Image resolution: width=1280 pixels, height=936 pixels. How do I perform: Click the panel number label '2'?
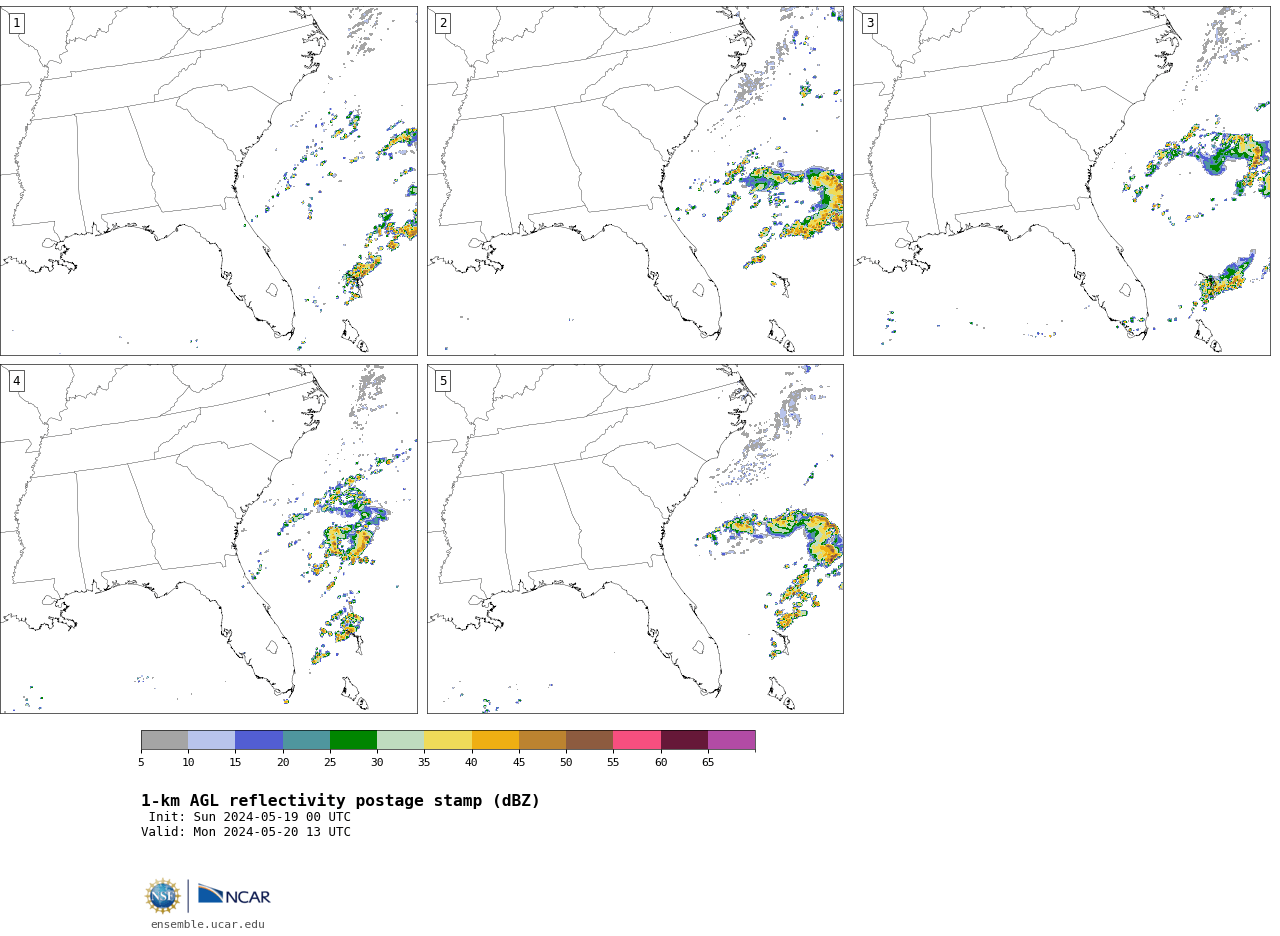(443, 23)
